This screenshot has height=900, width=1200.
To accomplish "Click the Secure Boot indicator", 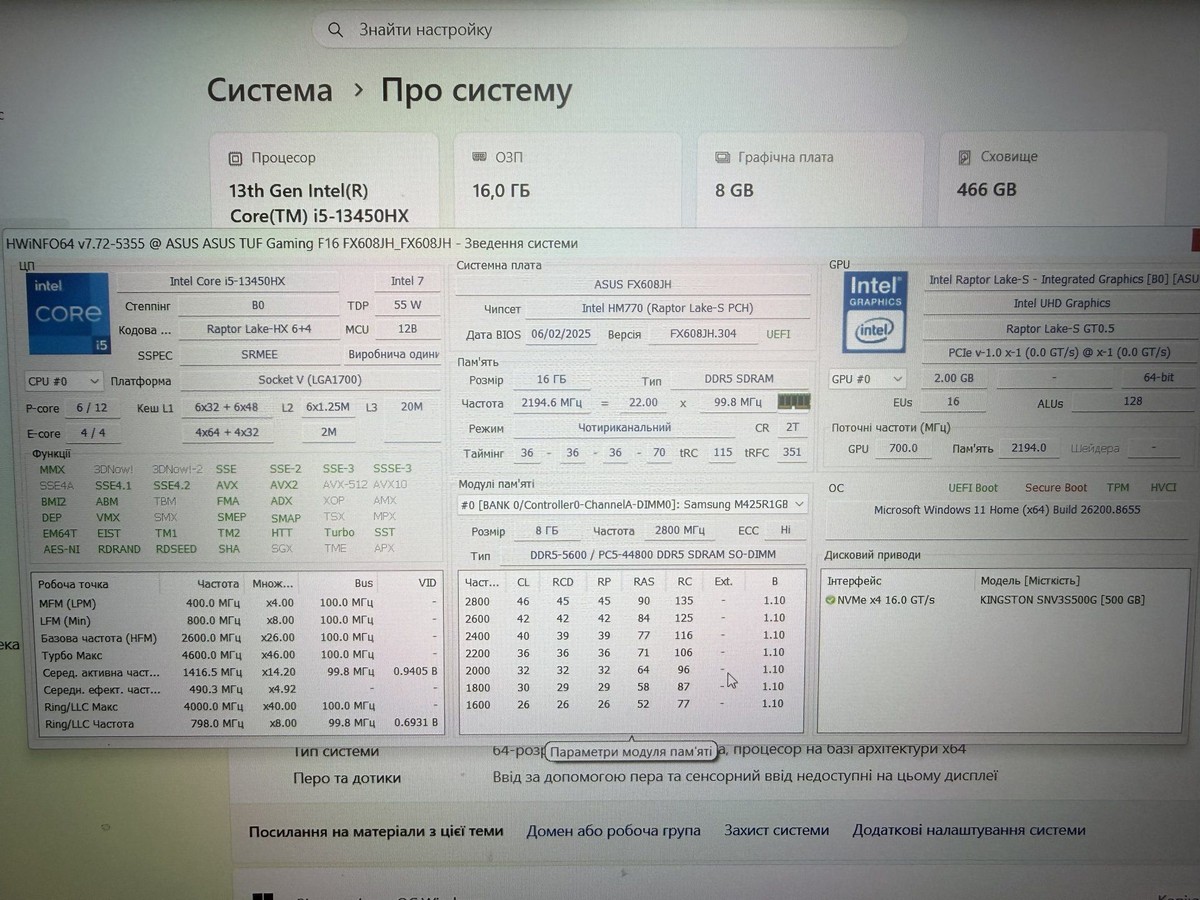I will [x=1055, y=488].
